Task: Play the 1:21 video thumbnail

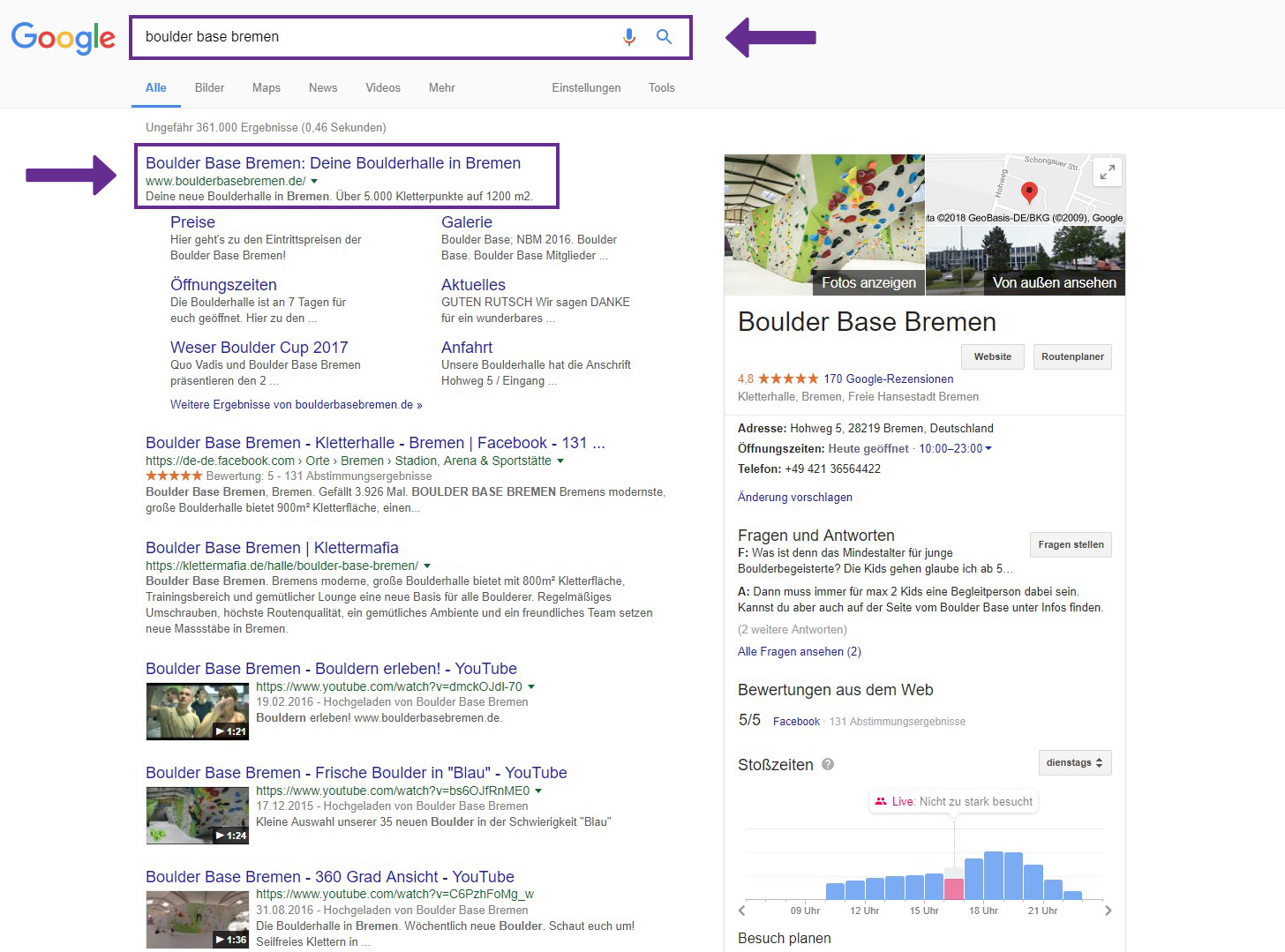Action: pos(197,711)
